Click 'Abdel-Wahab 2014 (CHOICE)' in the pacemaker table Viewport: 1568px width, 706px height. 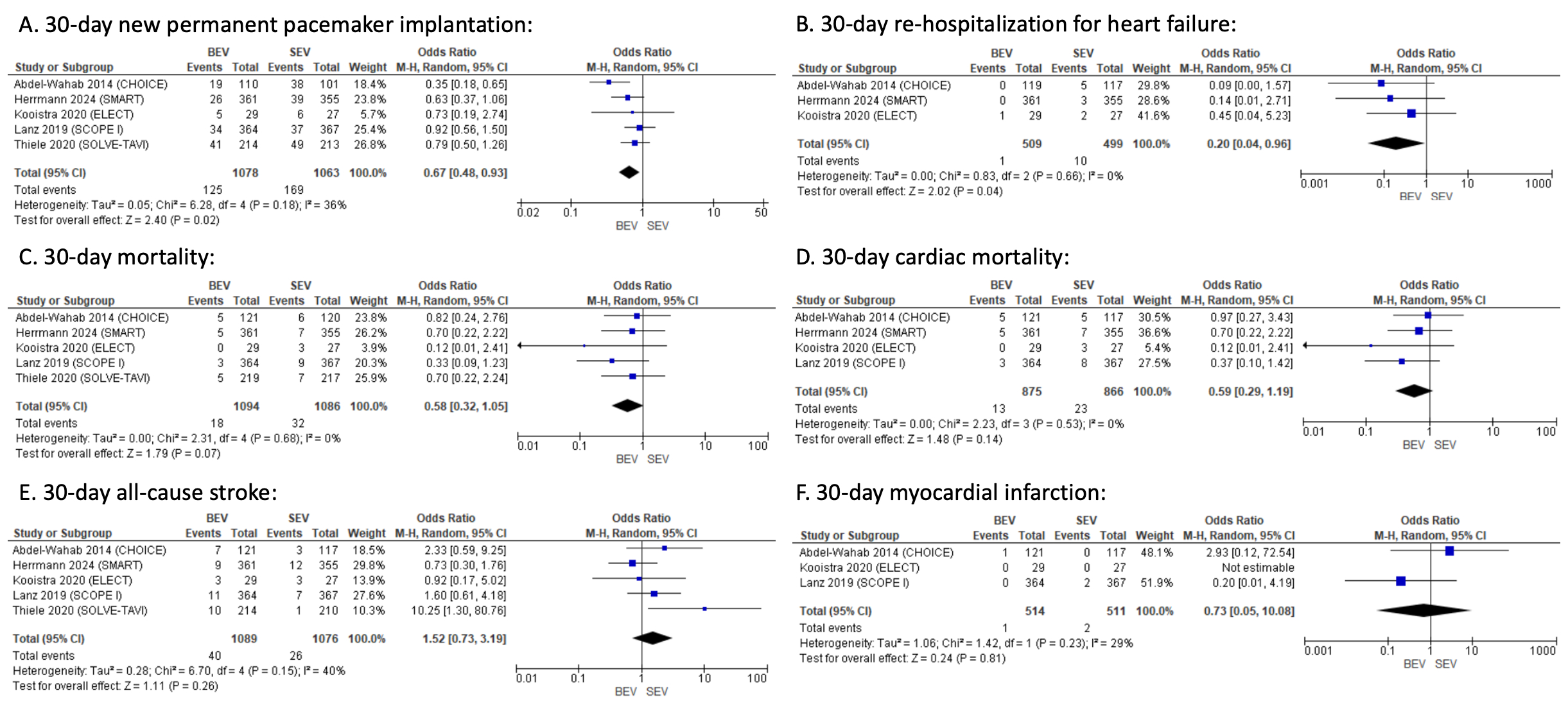(91, 84)
